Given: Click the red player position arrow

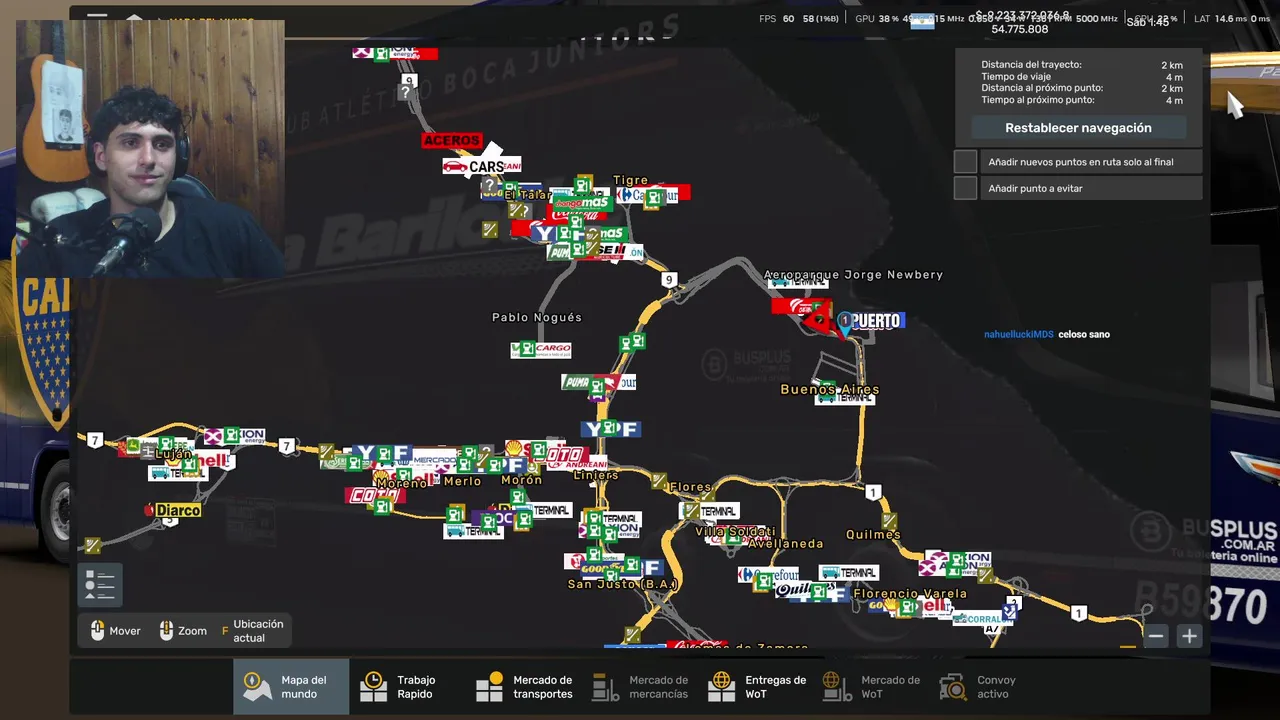Looking at the screenshot, I should tap(819, 319).
